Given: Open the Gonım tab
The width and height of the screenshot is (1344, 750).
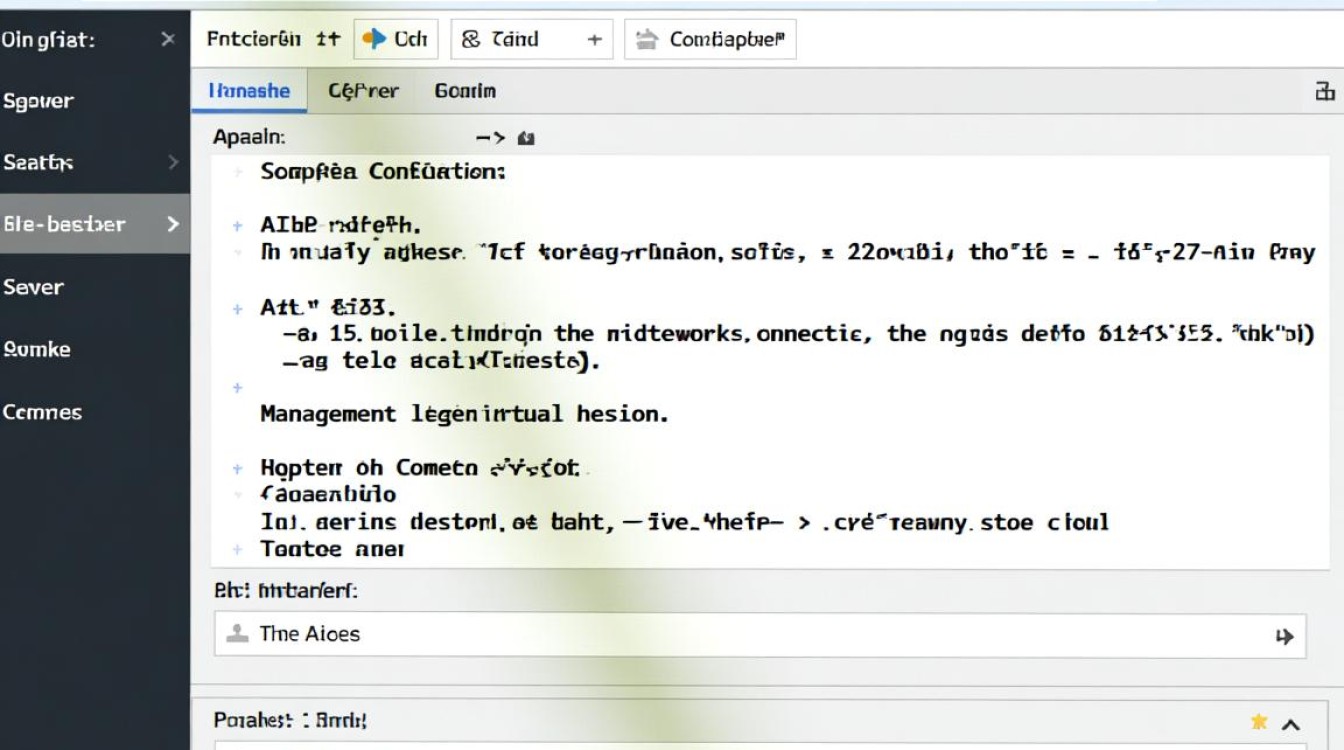Looking at the screenshot, I should point(465,91).
